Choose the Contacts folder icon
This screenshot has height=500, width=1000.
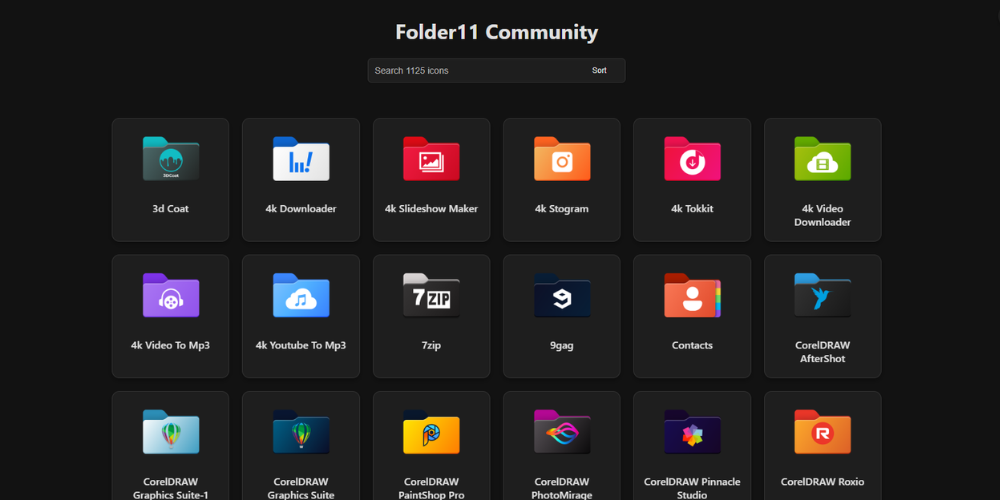[x=692, y=295]
